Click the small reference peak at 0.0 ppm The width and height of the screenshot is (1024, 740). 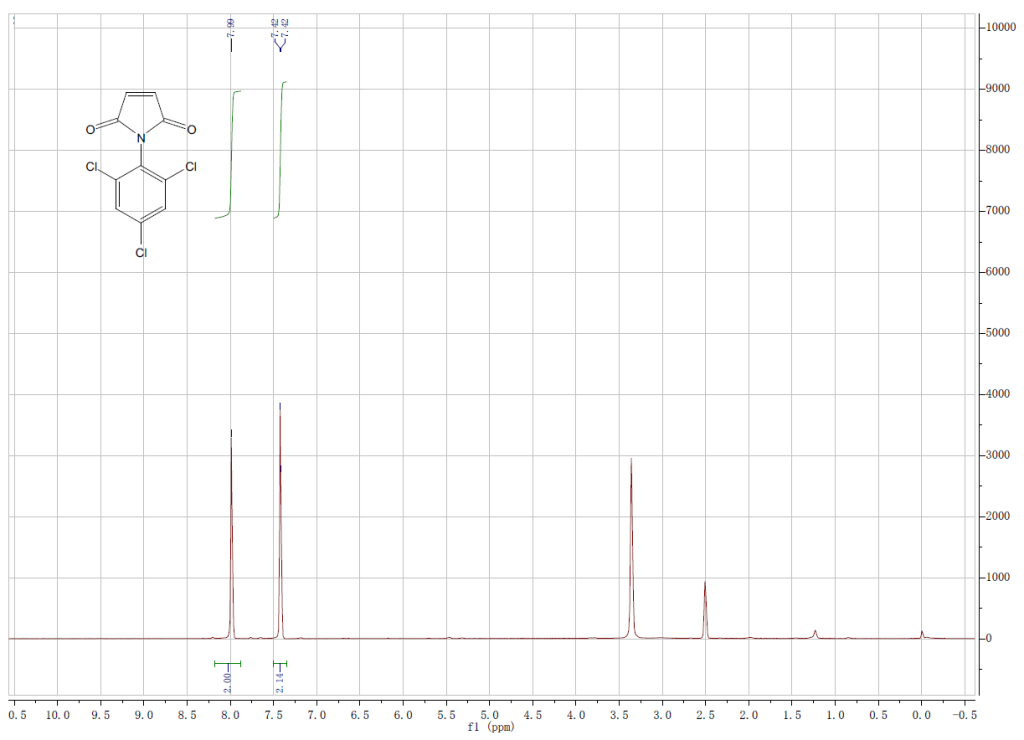(922, 634)
